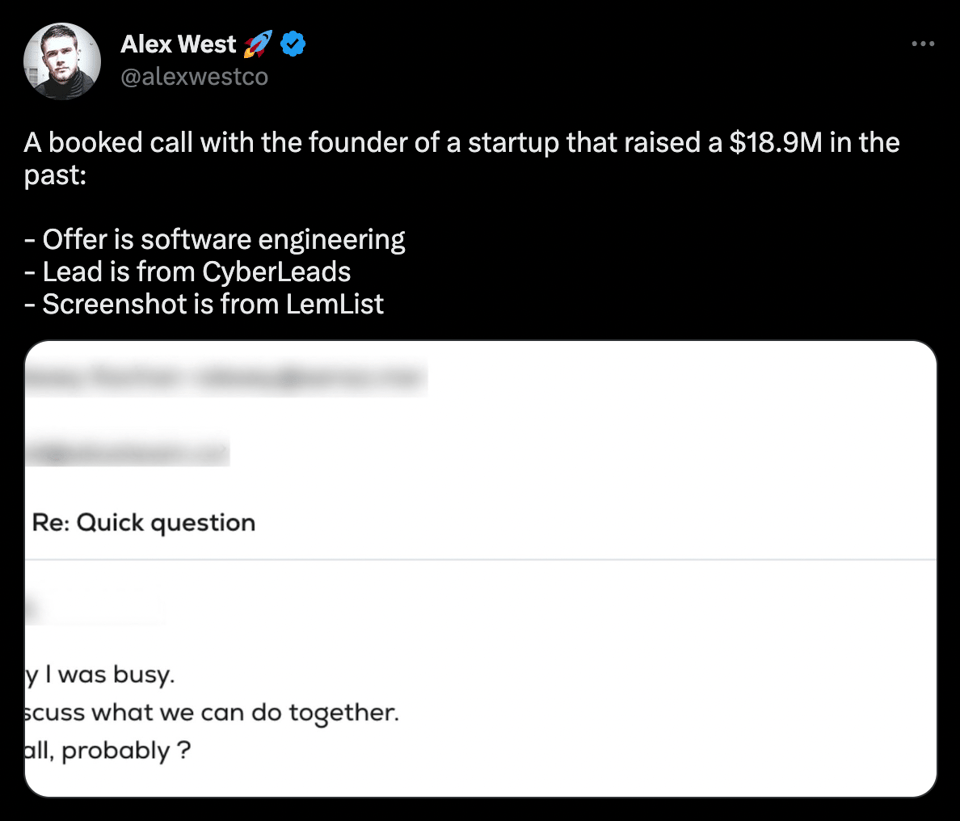Click the blue verified checkmark badge
This screenshot has height=821, width=960.
coord(293,44)
